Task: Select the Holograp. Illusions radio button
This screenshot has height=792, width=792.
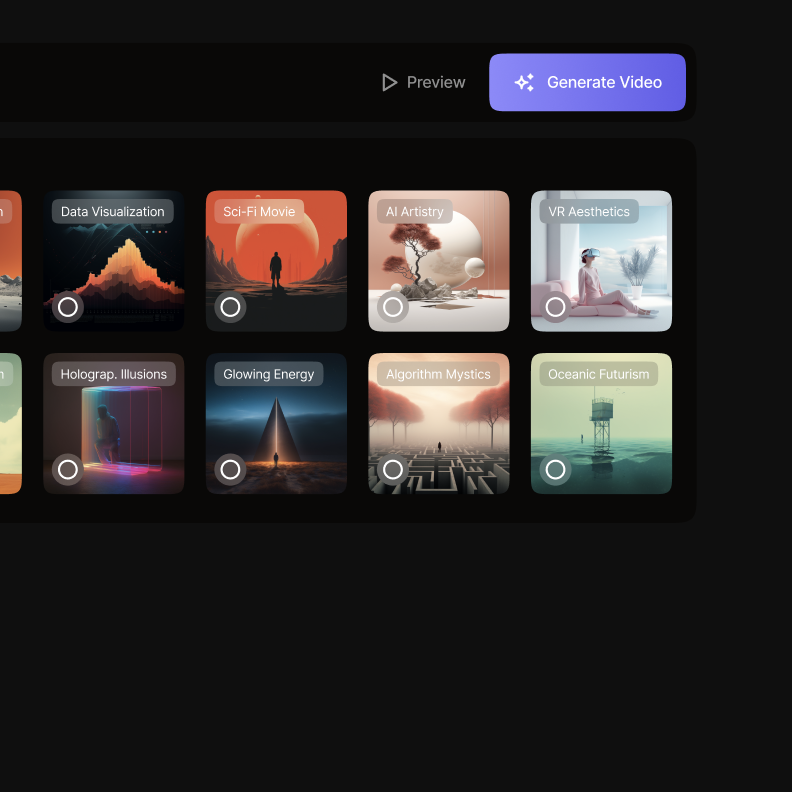Action: tap(68, 469)
